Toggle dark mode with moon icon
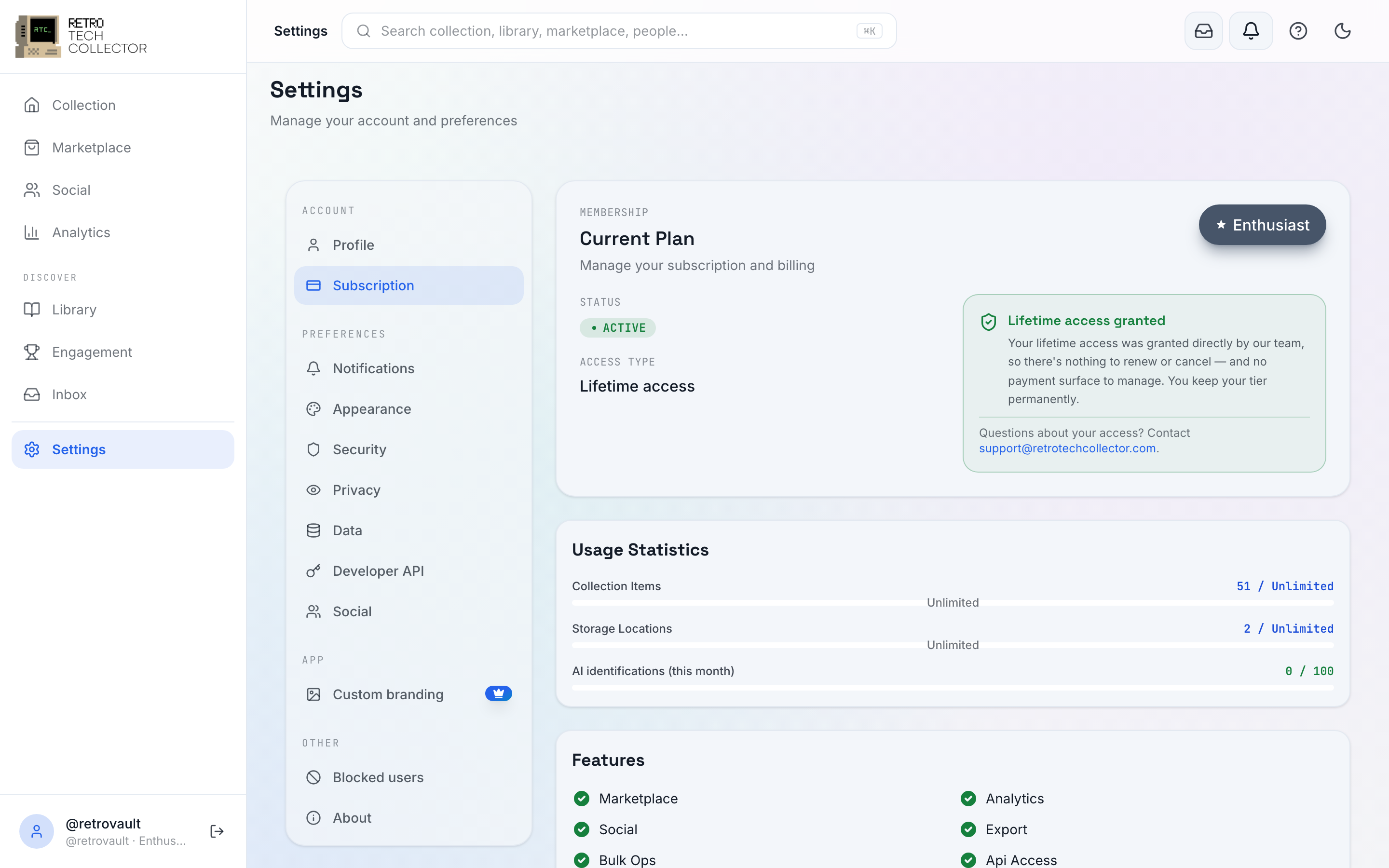 [1342, 31]
